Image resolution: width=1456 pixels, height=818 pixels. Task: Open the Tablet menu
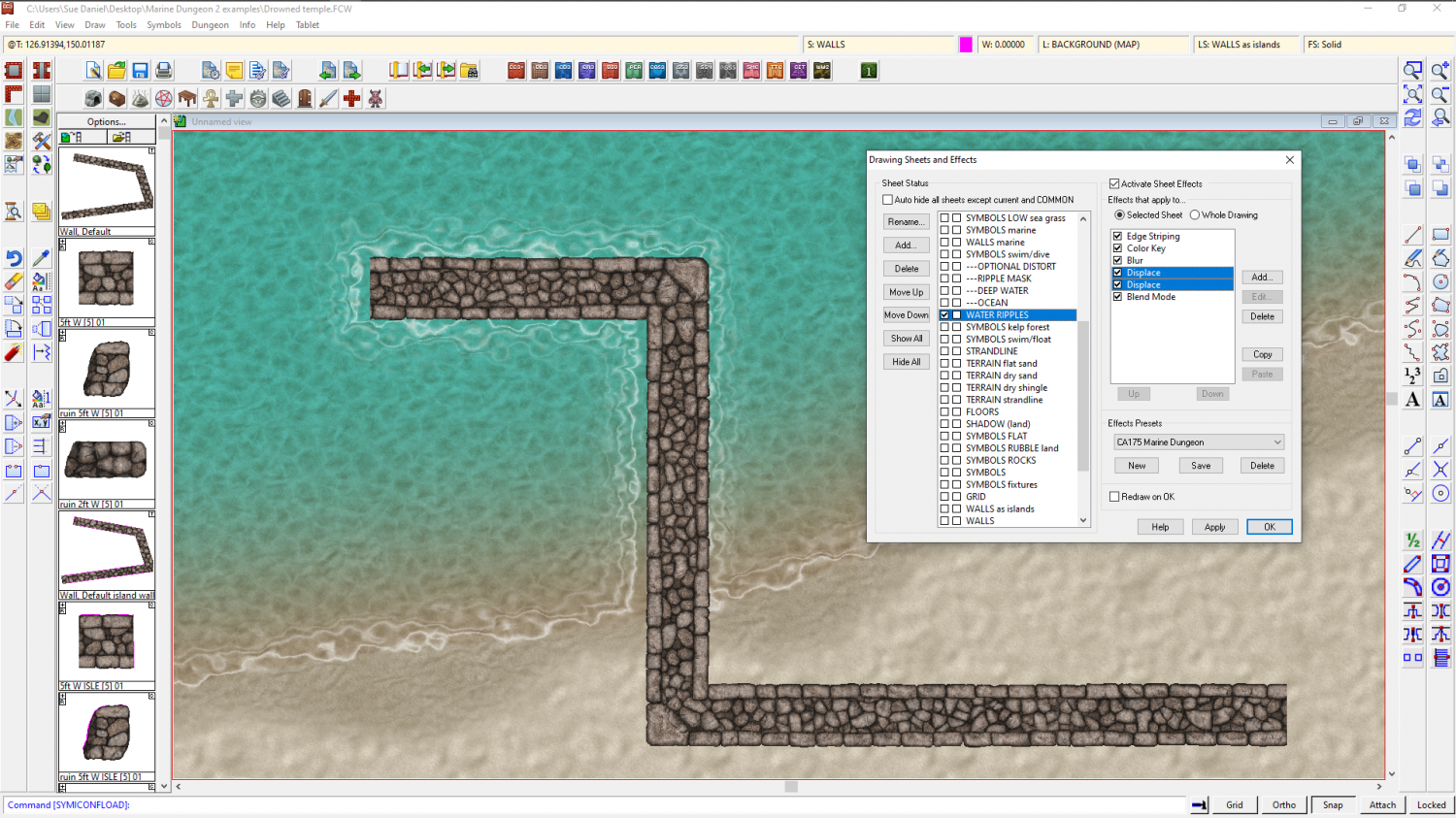tap(308, 25)
